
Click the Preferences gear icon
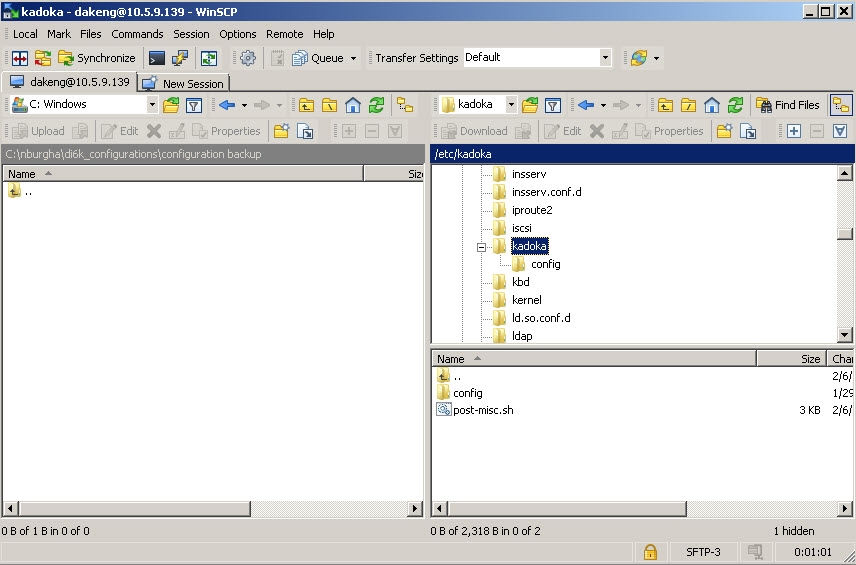248,58
